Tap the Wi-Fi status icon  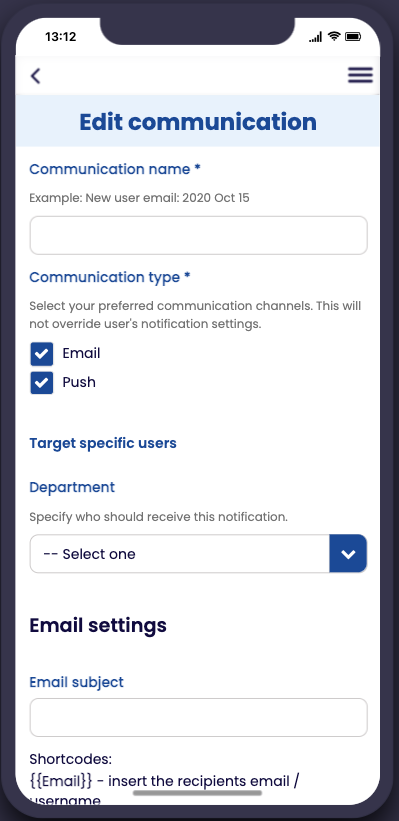point(334,36)
